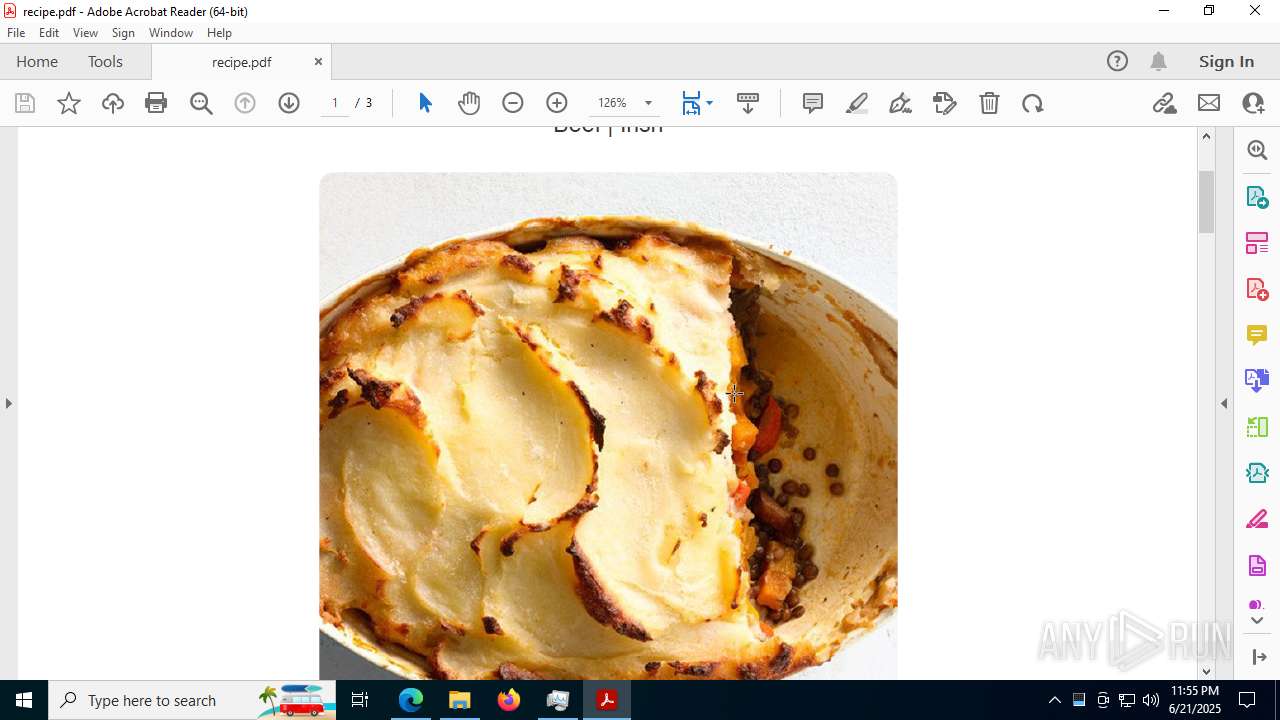
Task: Click the Sign In link
Action: tap(1226, 61)
